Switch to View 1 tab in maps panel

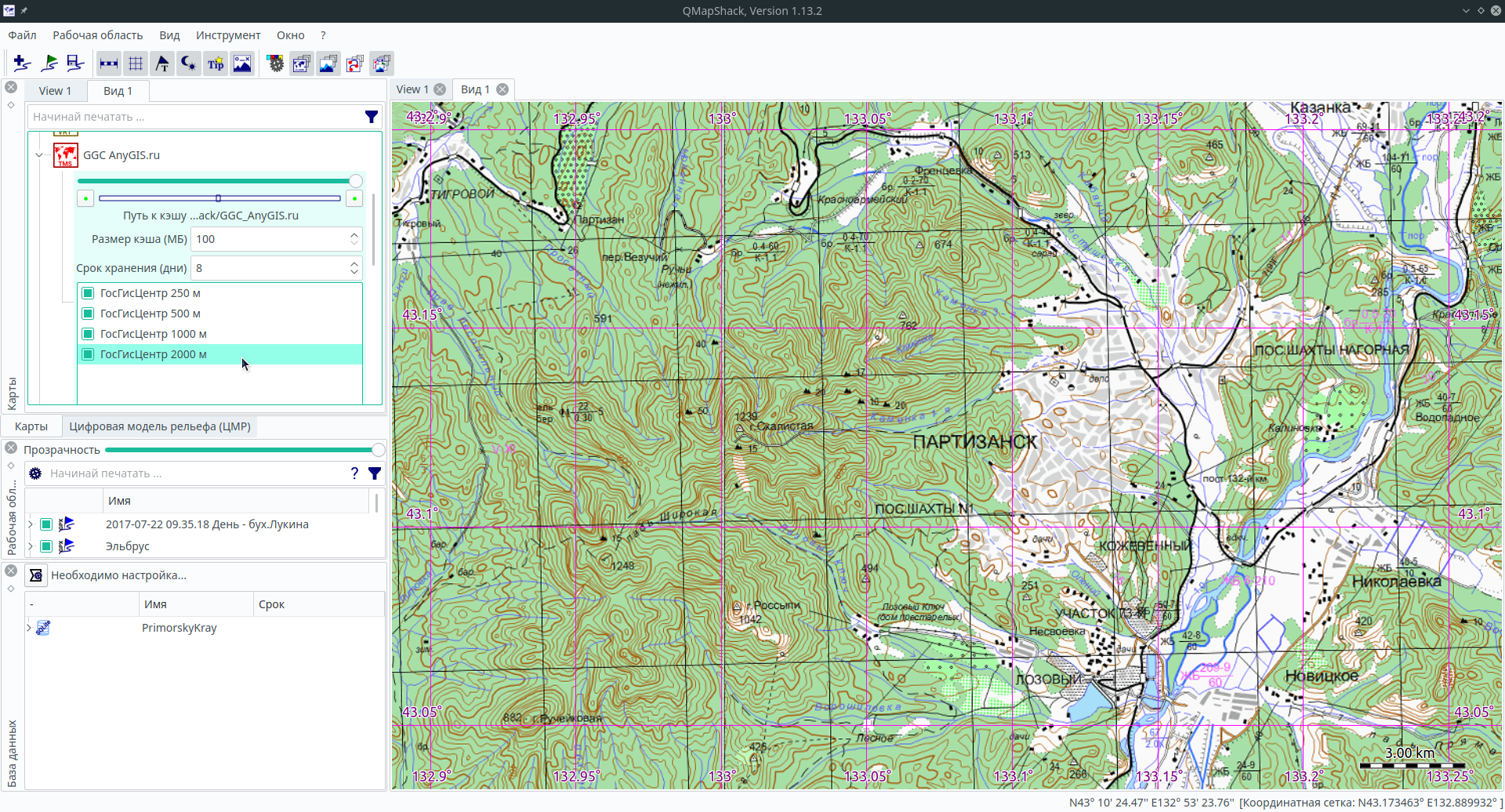pos(55,91)
